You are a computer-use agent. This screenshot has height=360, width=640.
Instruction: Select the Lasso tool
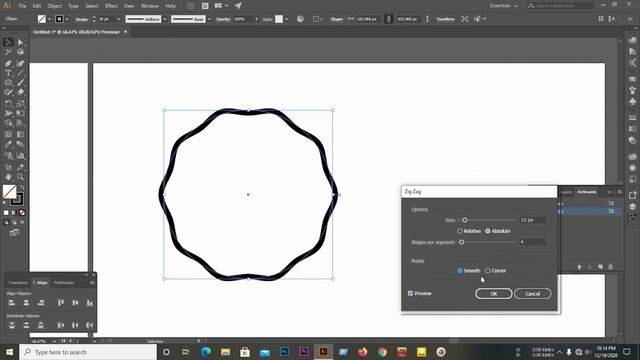[20, 52]
